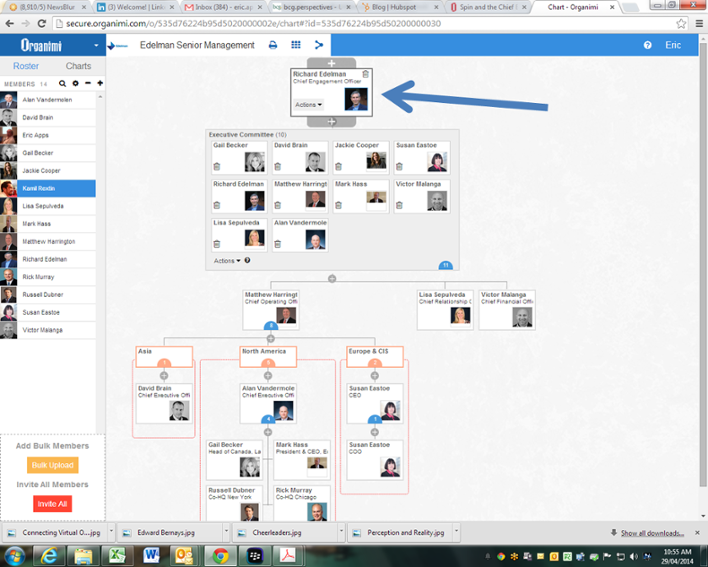Toggle North America orange count badge

(268, 363)
